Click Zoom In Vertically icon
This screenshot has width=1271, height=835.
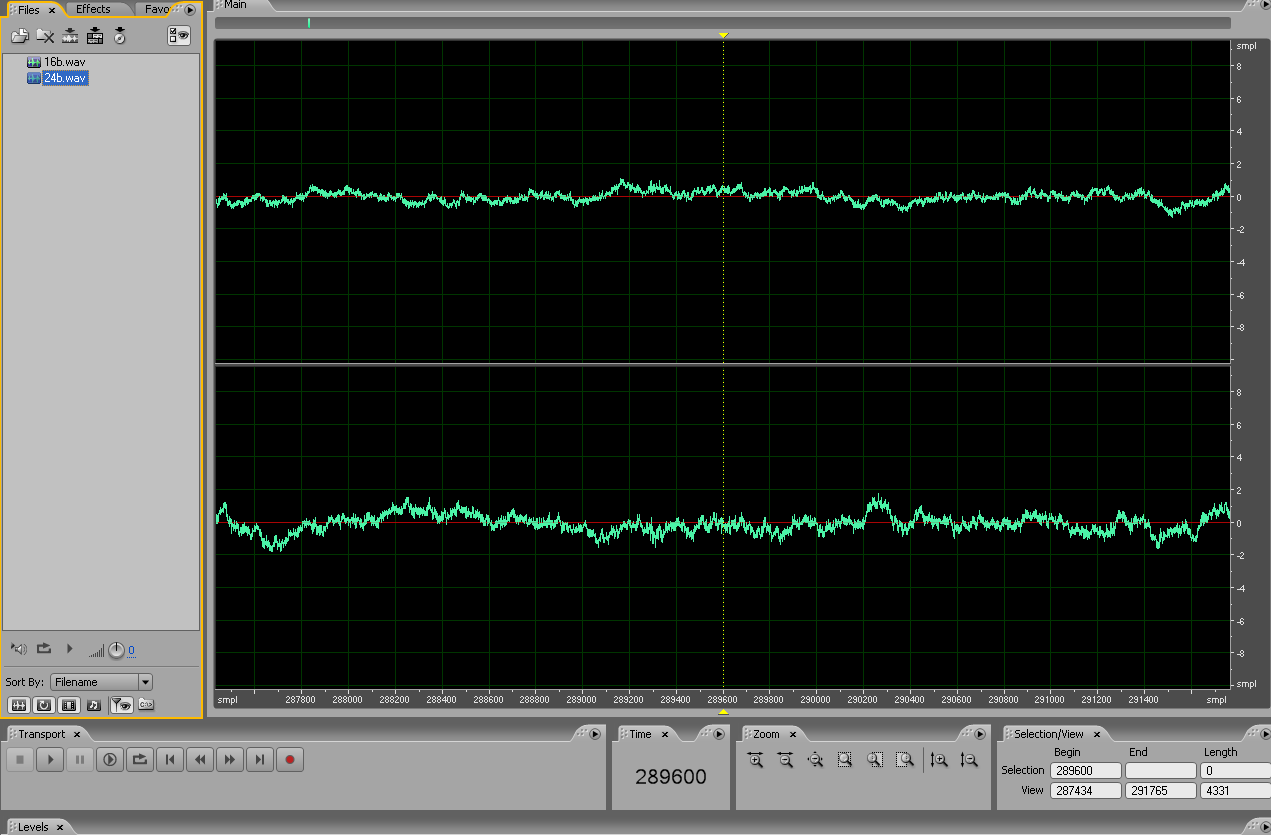(x=938, y=760)
